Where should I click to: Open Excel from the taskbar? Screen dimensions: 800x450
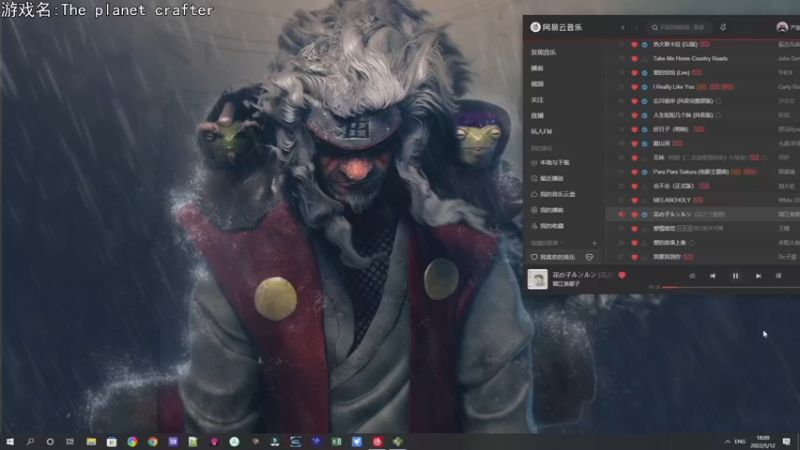[x=336, y=442]
